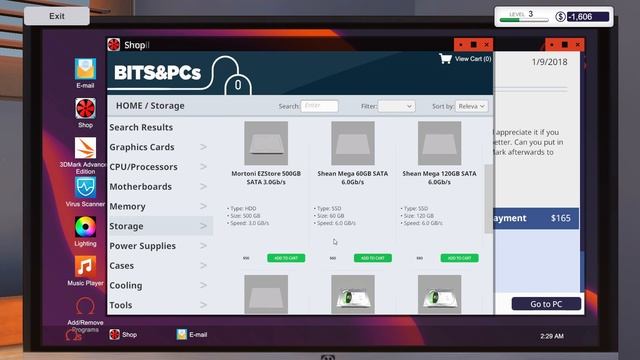
Task: Open CPU/Processors category
Action: click(x=159, y=167)
